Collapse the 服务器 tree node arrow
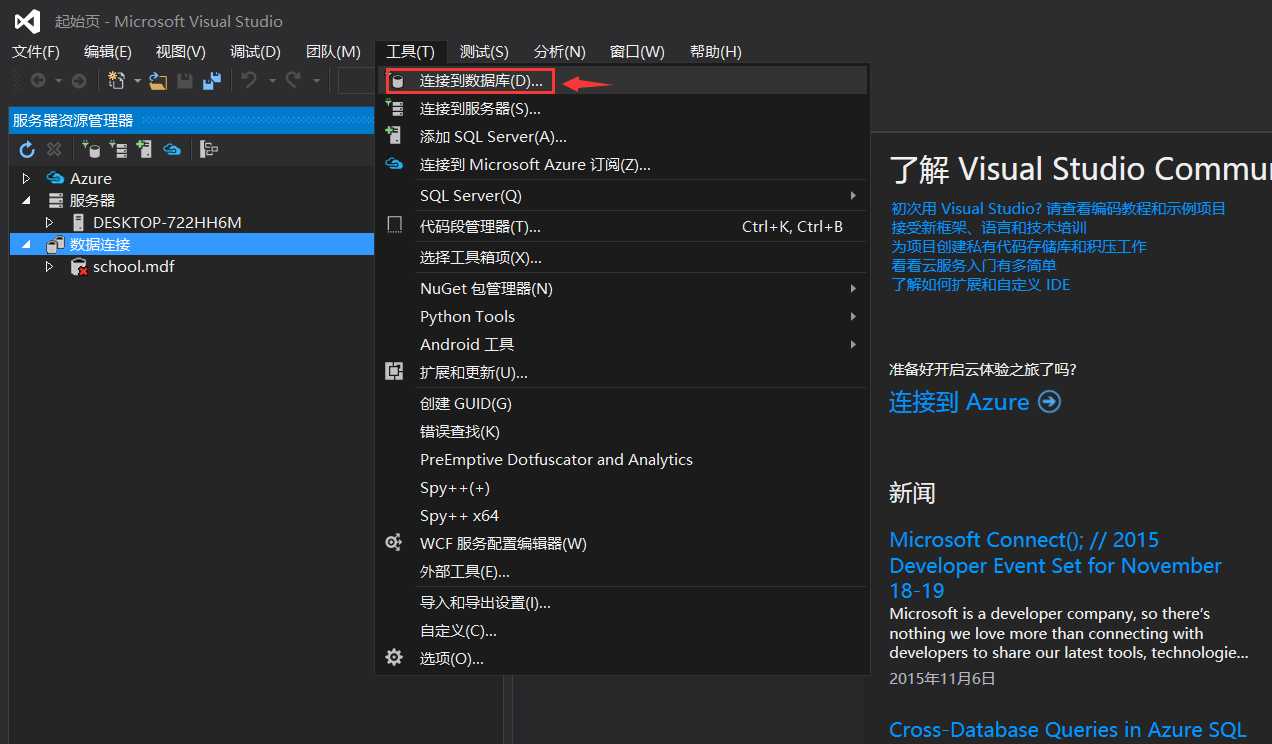Screen dimensions: 1272x744 tap(27, 200)
